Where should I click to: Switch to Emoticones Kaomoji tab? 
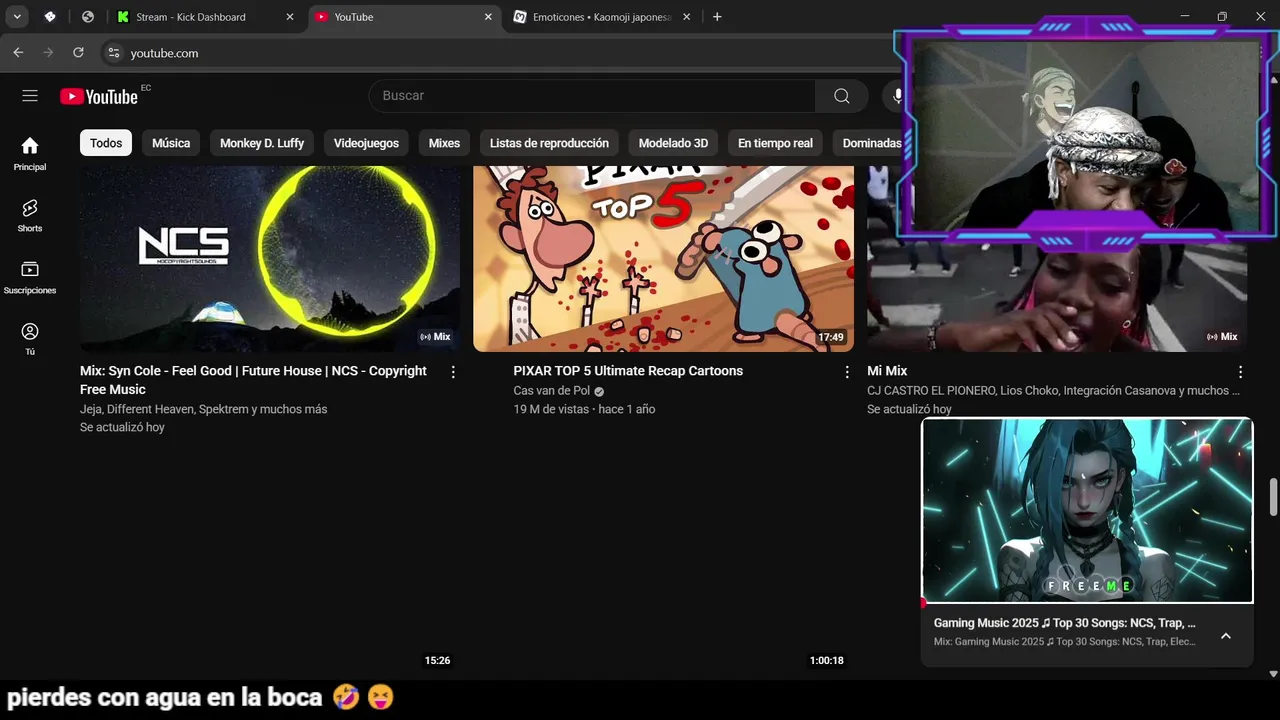tap(602, 17)
